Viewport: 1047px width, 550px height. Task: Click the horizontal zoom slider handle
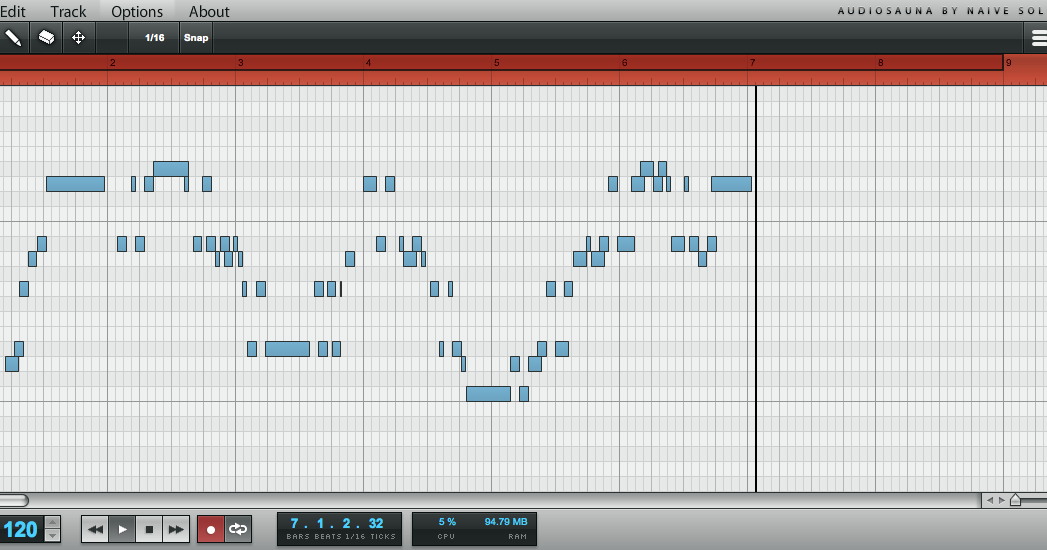click(1016, 500)
